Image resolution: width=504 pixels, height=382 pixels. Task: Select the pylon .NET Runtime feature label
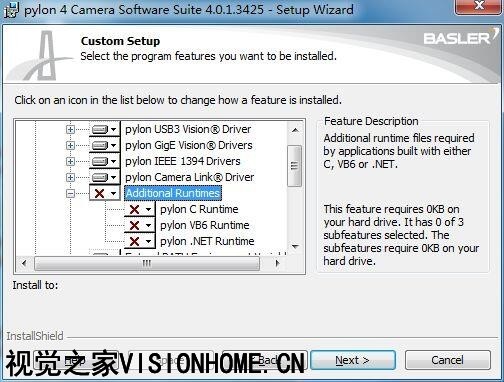pyautogui.click(x=207, y=241)
